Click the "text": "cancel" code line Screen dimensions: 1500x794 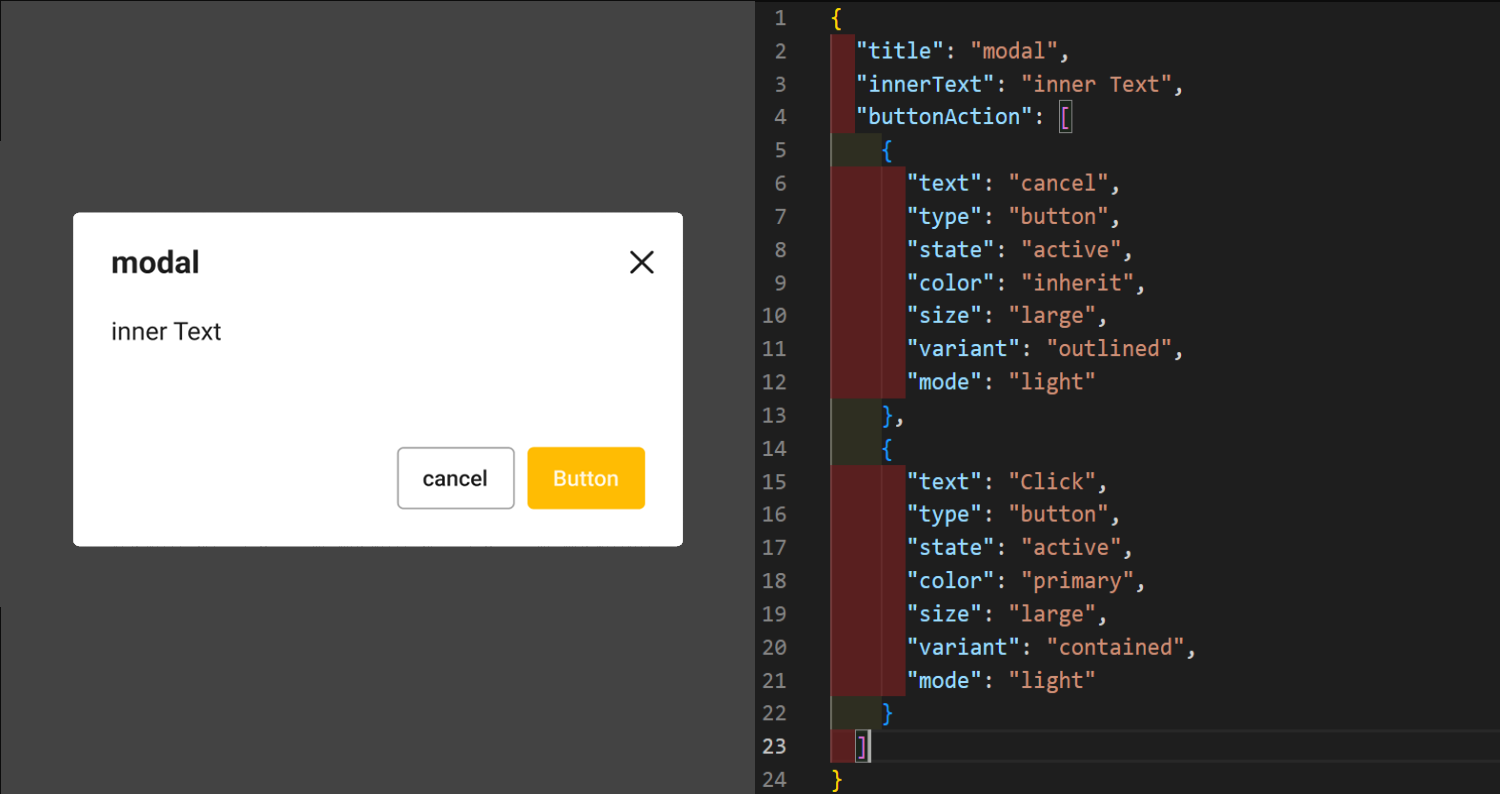(1013, 183)
